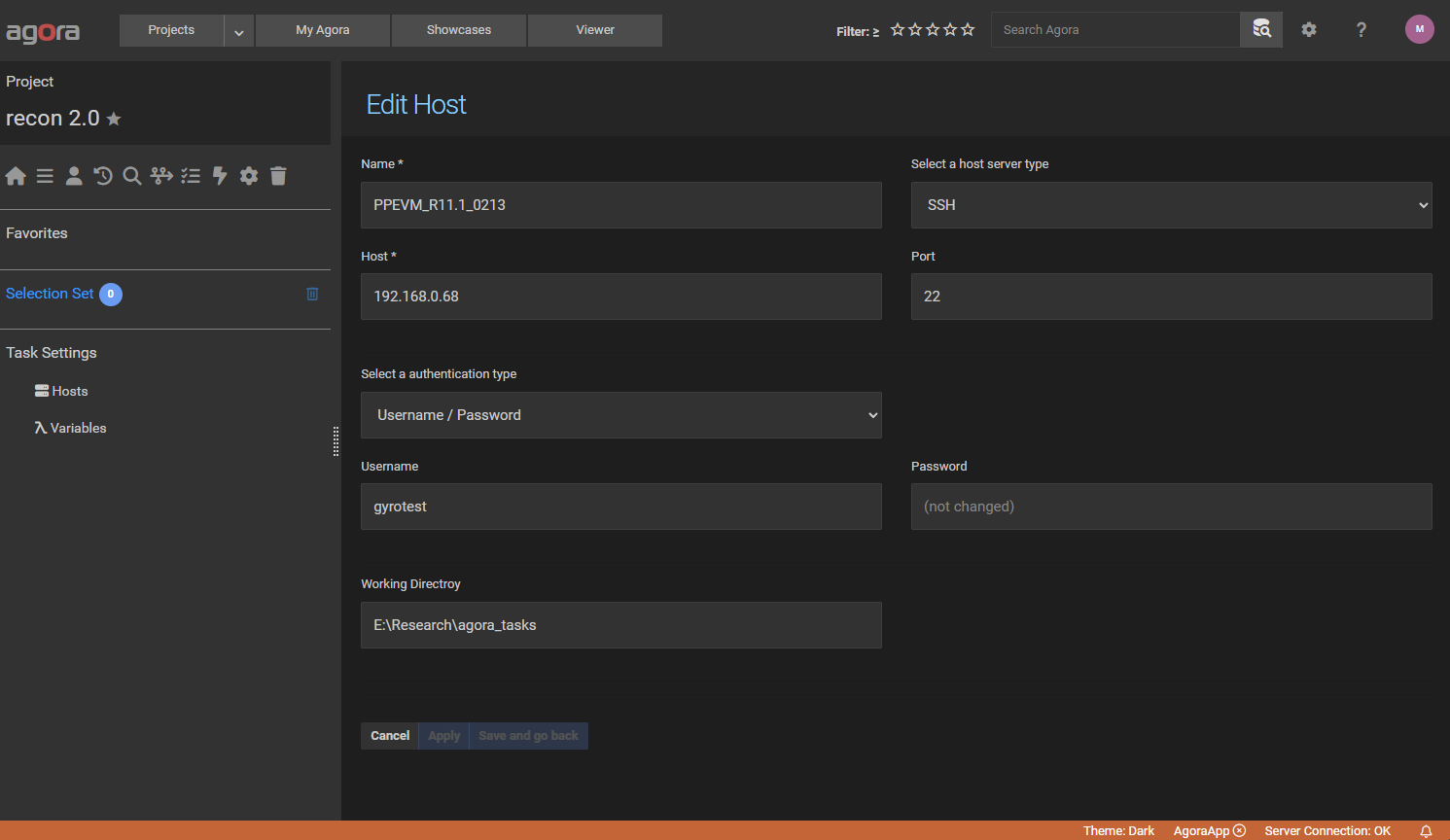Open the workflow branching icon
This screenshot has width=1450, height=840.
tap(161, 176)
